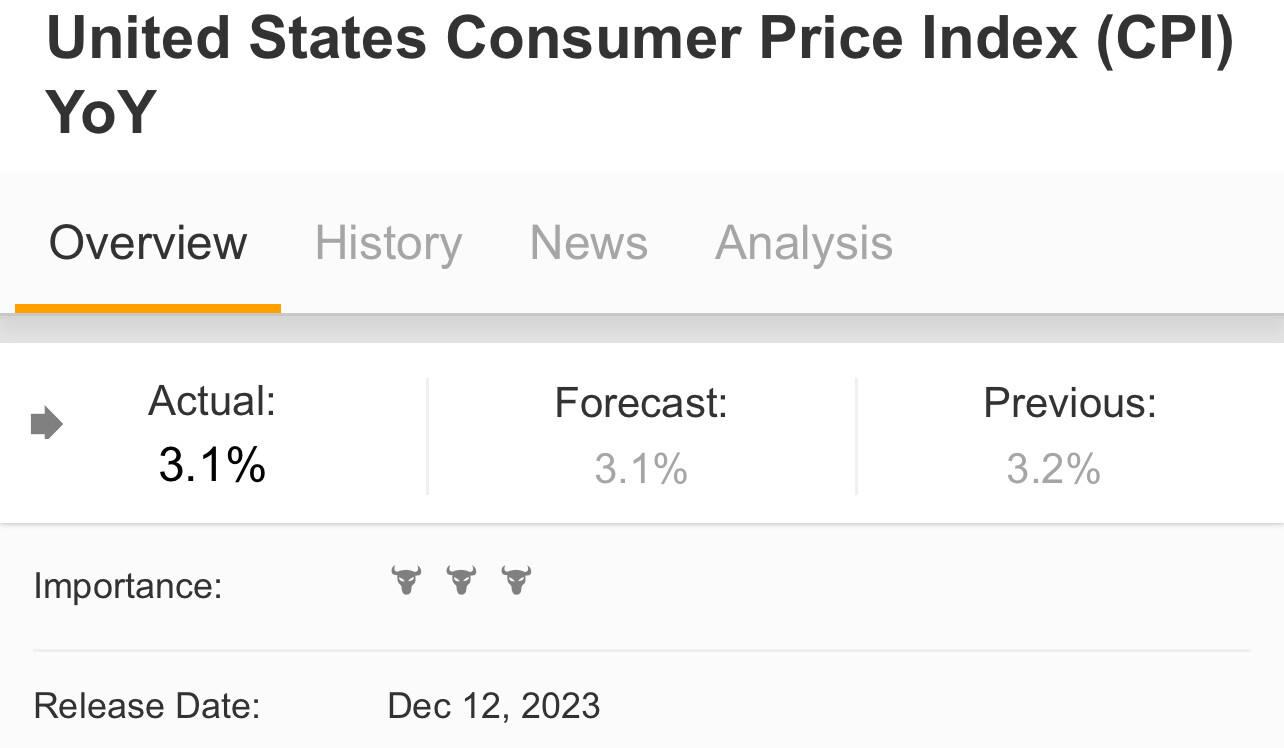Click the Dec 12, 2023 date

pyautogui.click(x=494, y=706)
